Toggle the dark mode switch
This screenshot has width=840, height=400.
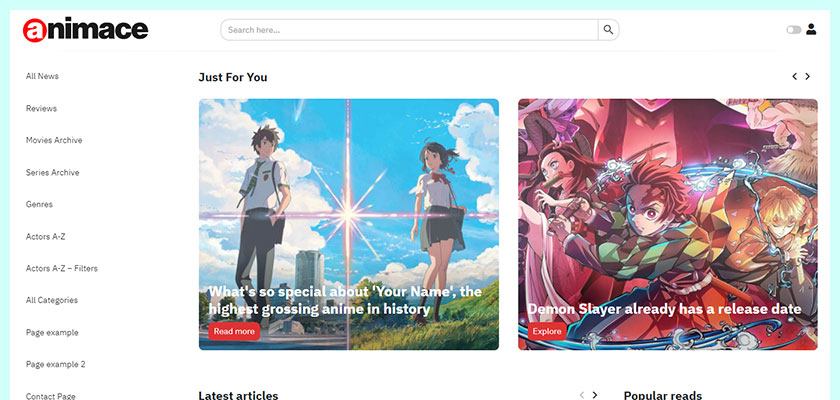(x=793, y=30)
